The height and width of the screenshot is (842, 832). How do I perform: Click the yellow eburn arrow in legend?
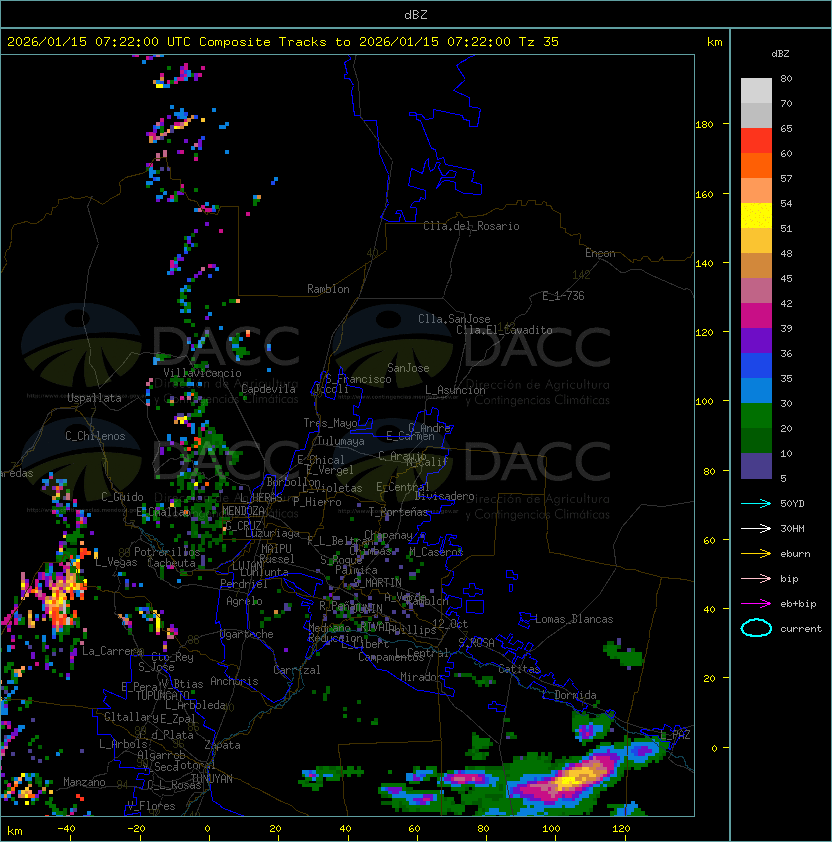756,554
